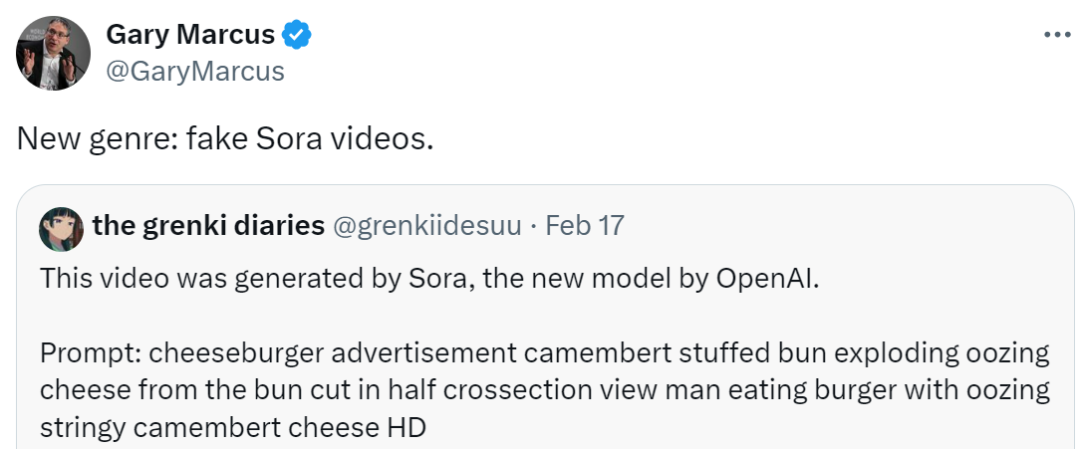
Task: Open the three-dot more options menu
Action: coord(1056,34)
